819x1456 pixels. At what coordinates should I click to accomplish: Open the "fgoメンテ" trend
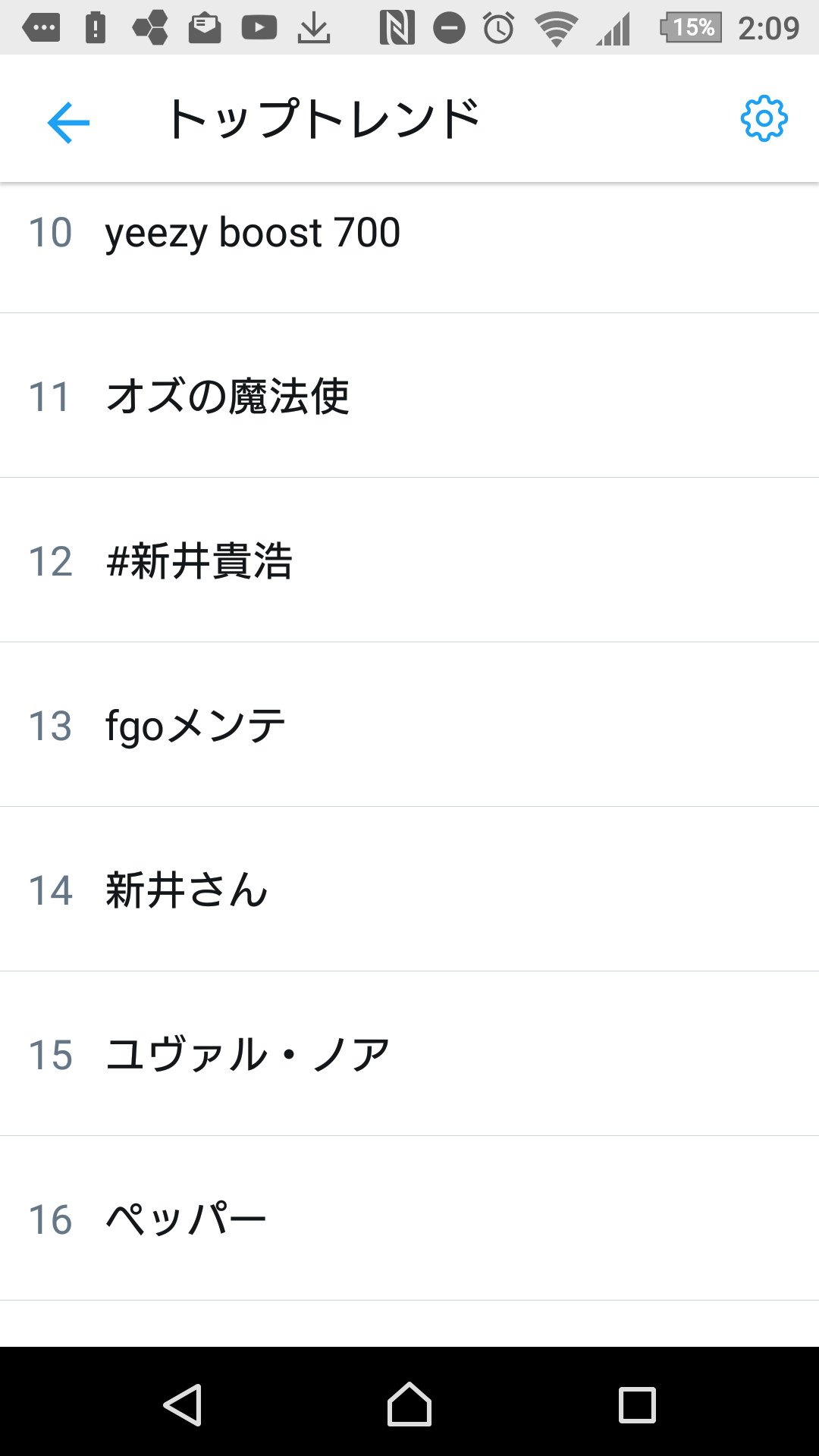pos(196,726)
